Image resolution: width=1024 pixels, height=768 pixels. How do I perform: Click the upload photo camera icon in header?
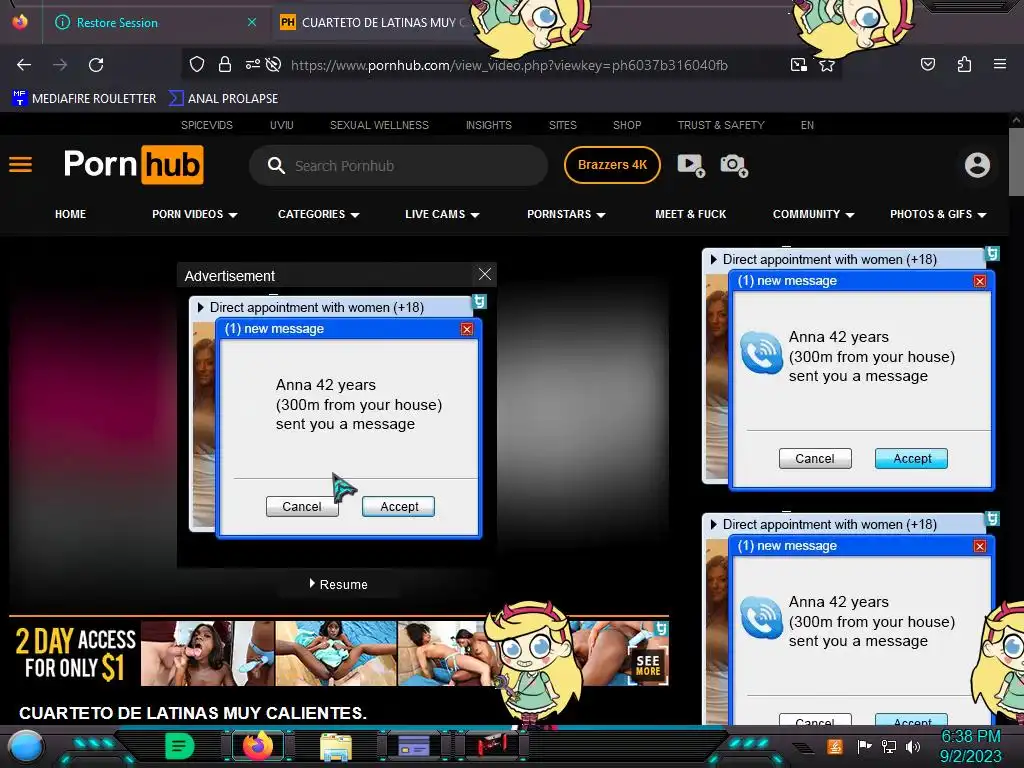click(x=734, y=165)
